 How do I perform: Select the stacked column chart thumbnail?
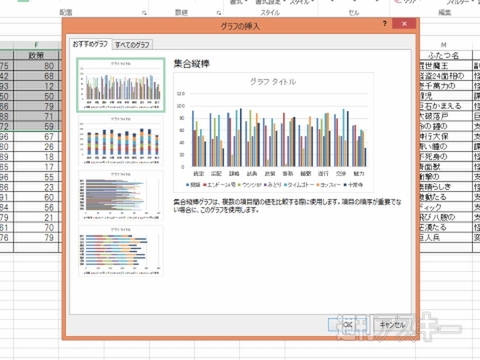pyautogui.click(x=121, y=140)
